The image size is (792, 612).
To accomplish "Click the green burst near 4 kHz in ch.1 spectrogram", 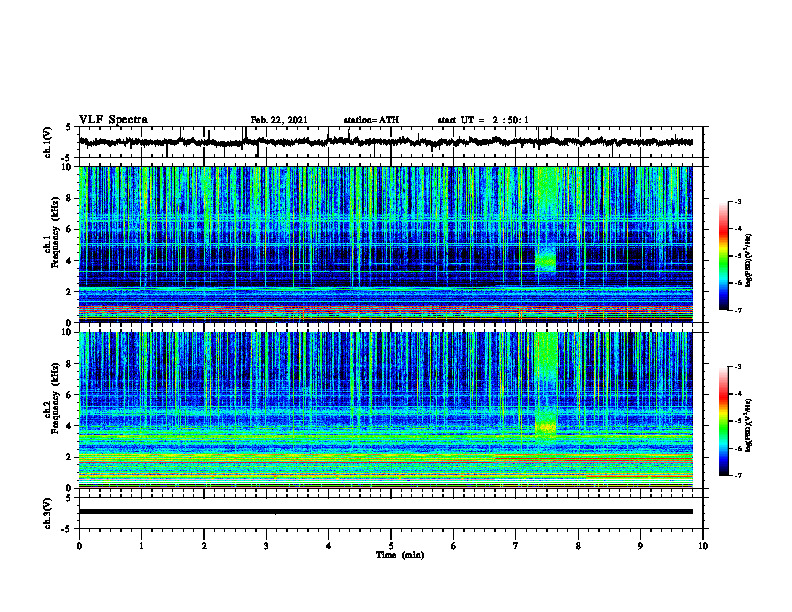I will pyautogui.click(x=546, y=260).
